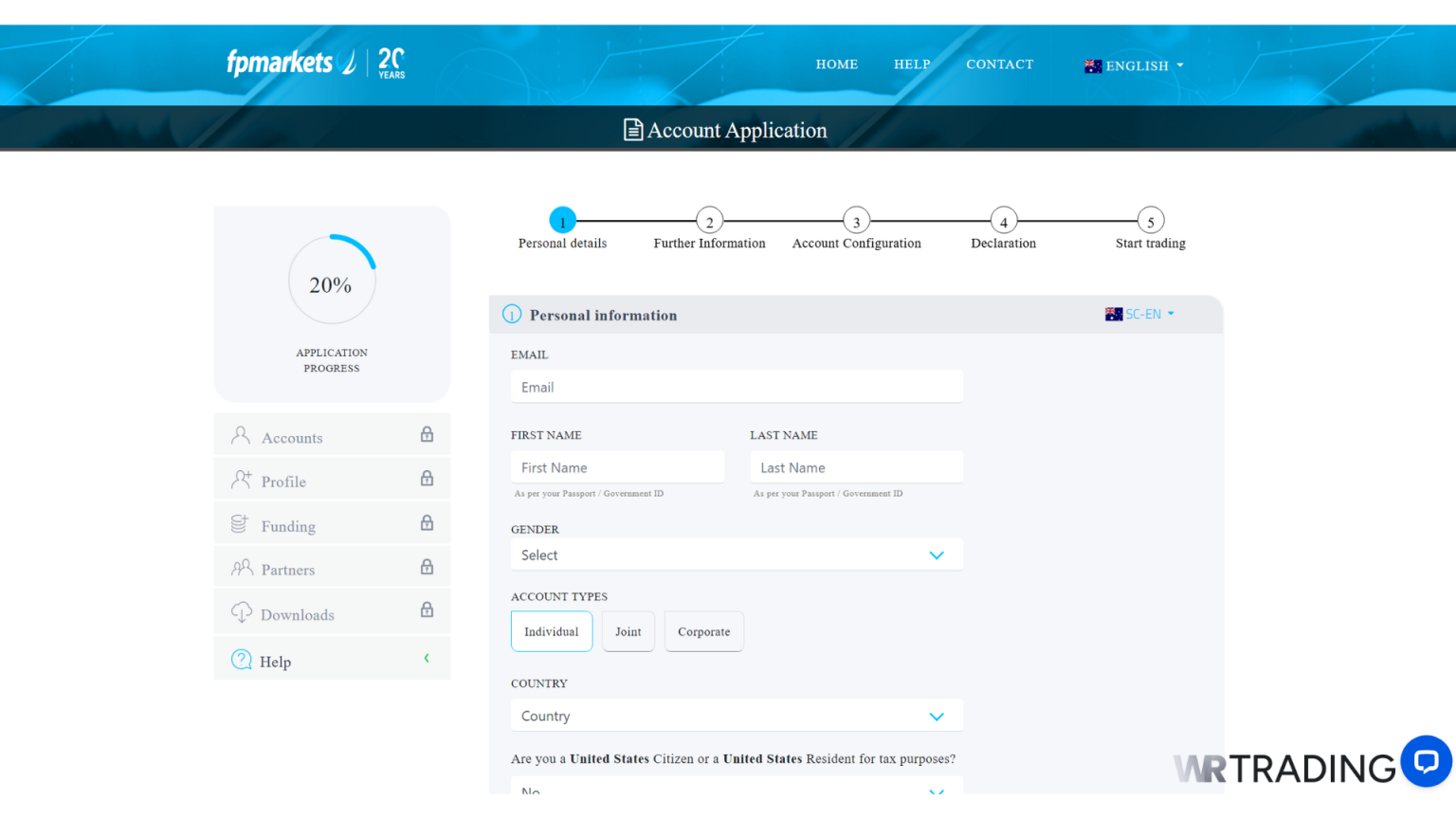This screenshot has height=819, width=1456.
Task: Open the SC-EN language selector
Action: pyautogui.click(x=1138, y=314)
